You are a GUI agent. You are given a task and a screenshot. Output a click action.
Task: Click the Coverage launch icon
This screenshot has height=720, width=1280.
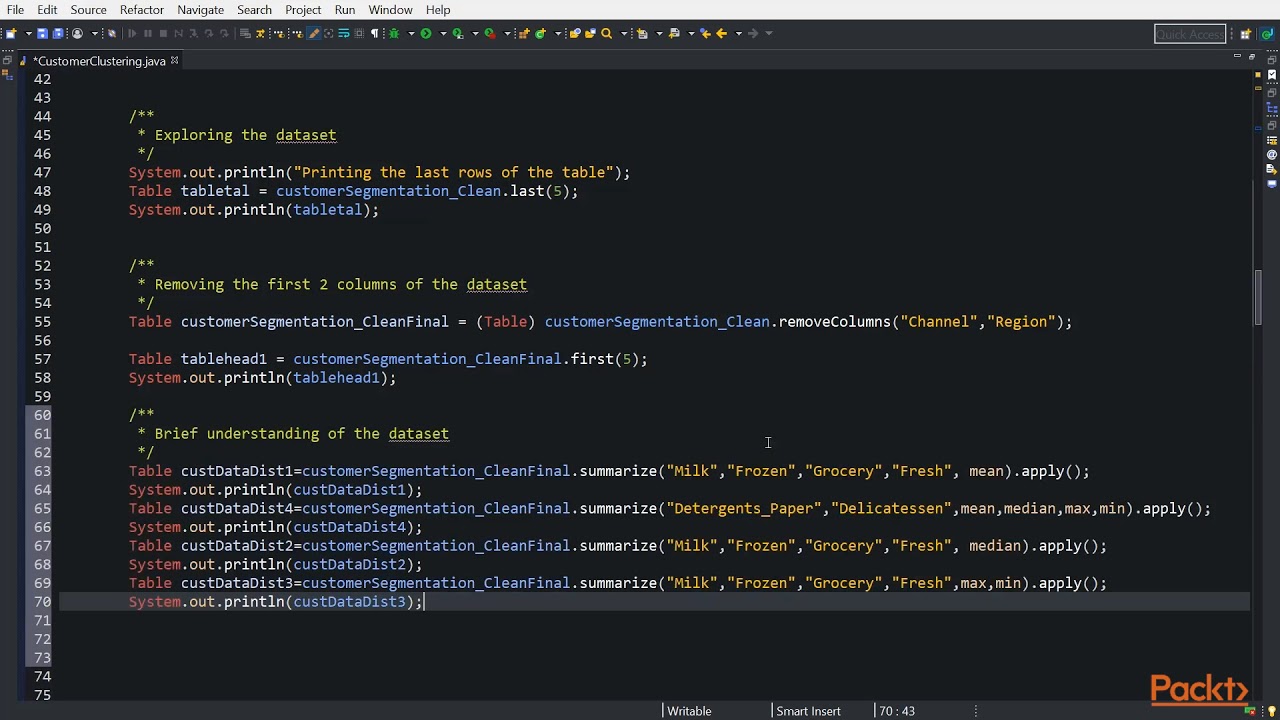(x=458, y=33)
